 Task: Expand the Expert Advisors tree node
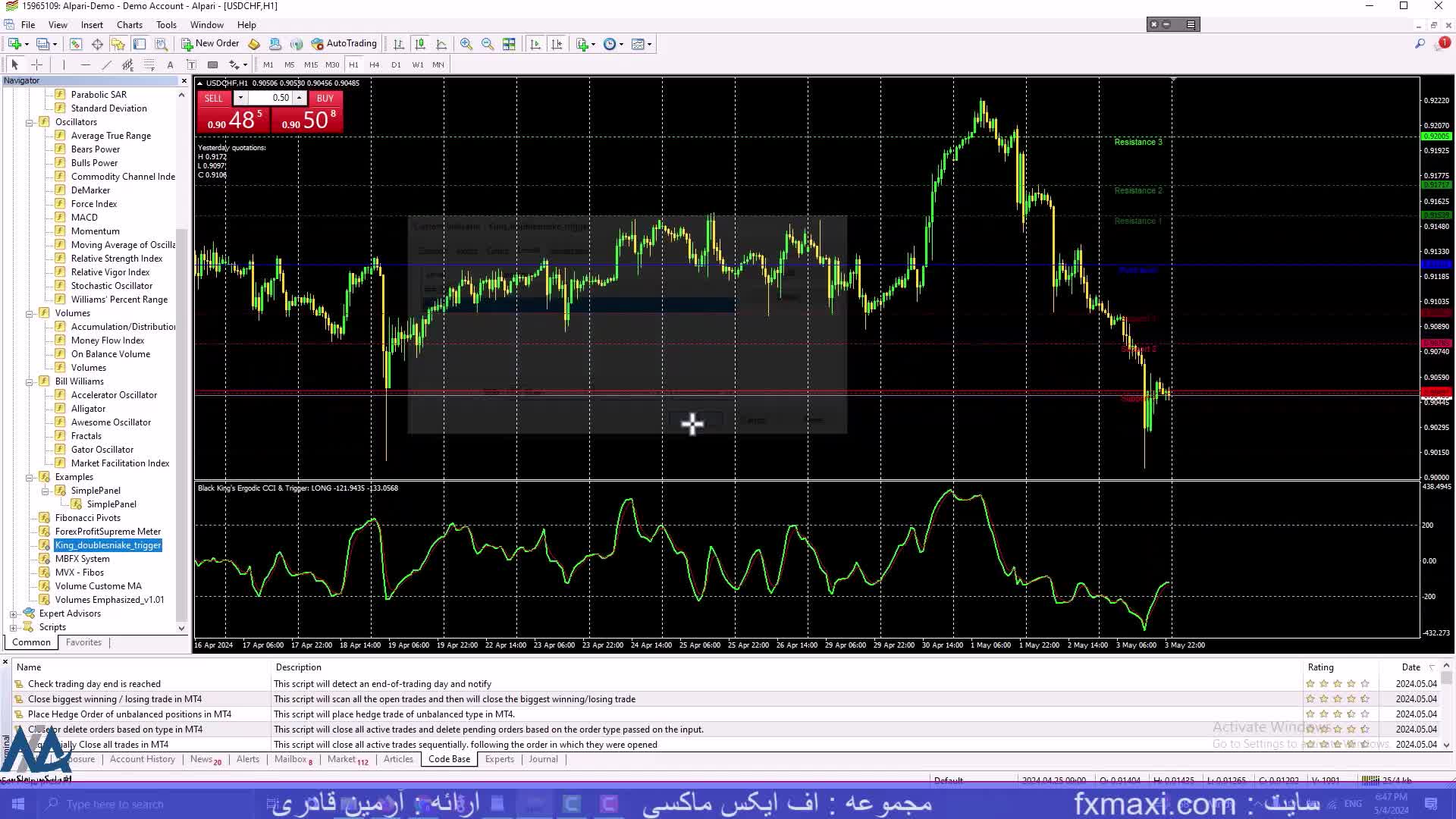click(x=13, y=613)
